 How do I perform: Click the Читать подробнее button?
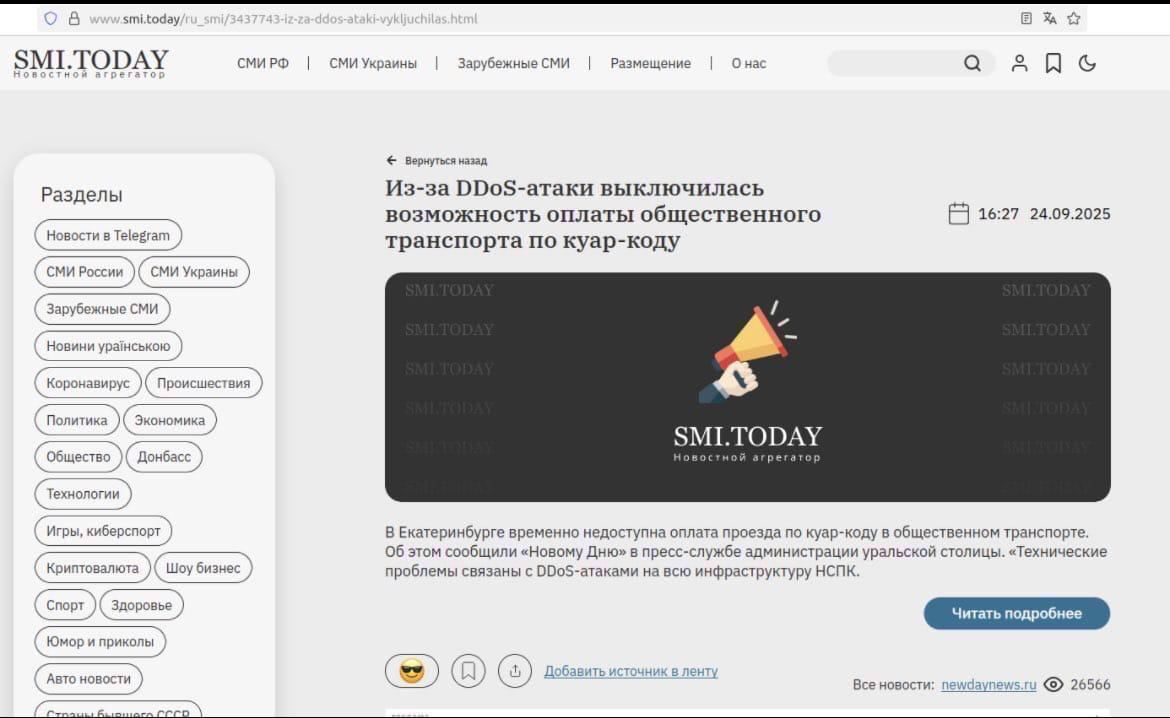[1016, 613]
